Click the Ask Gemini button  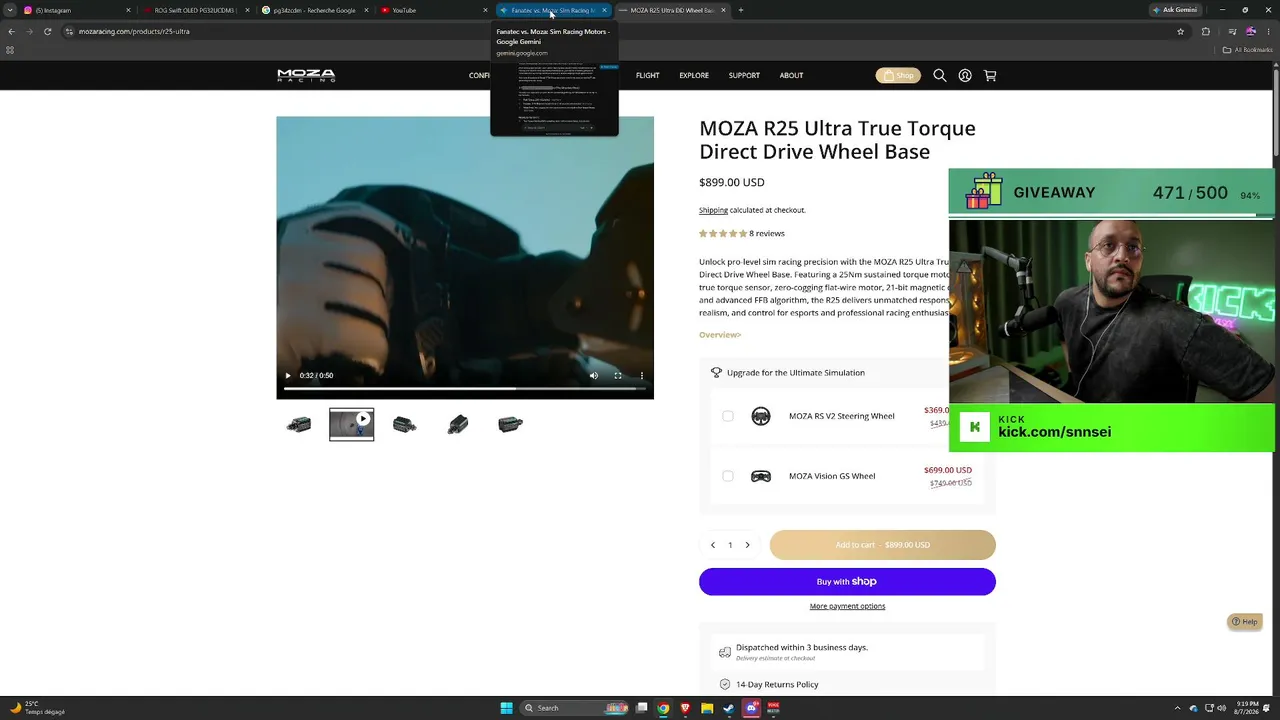tap(1174, 10)
